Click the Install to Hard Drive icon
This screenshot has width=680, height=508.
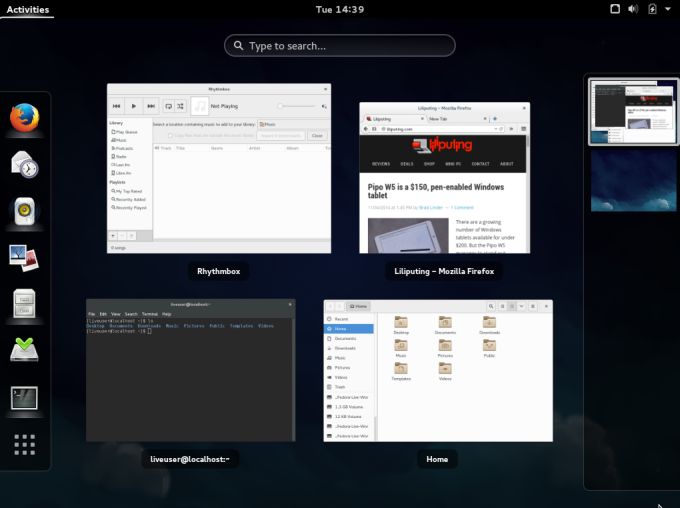click(x=25, y=350)
